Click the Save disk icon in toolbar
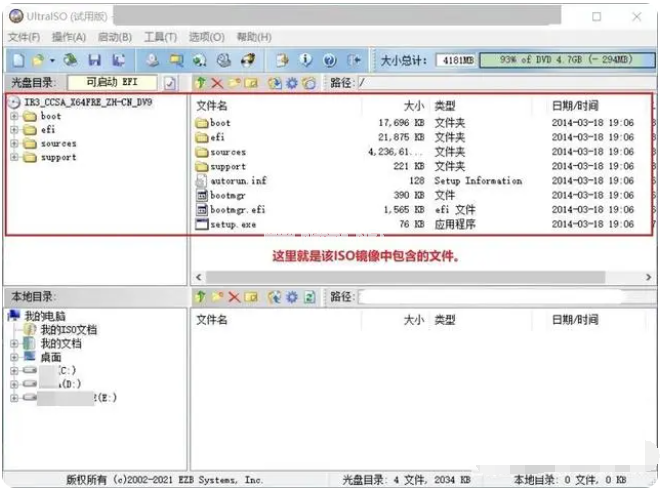 click(x=94, y=61)
